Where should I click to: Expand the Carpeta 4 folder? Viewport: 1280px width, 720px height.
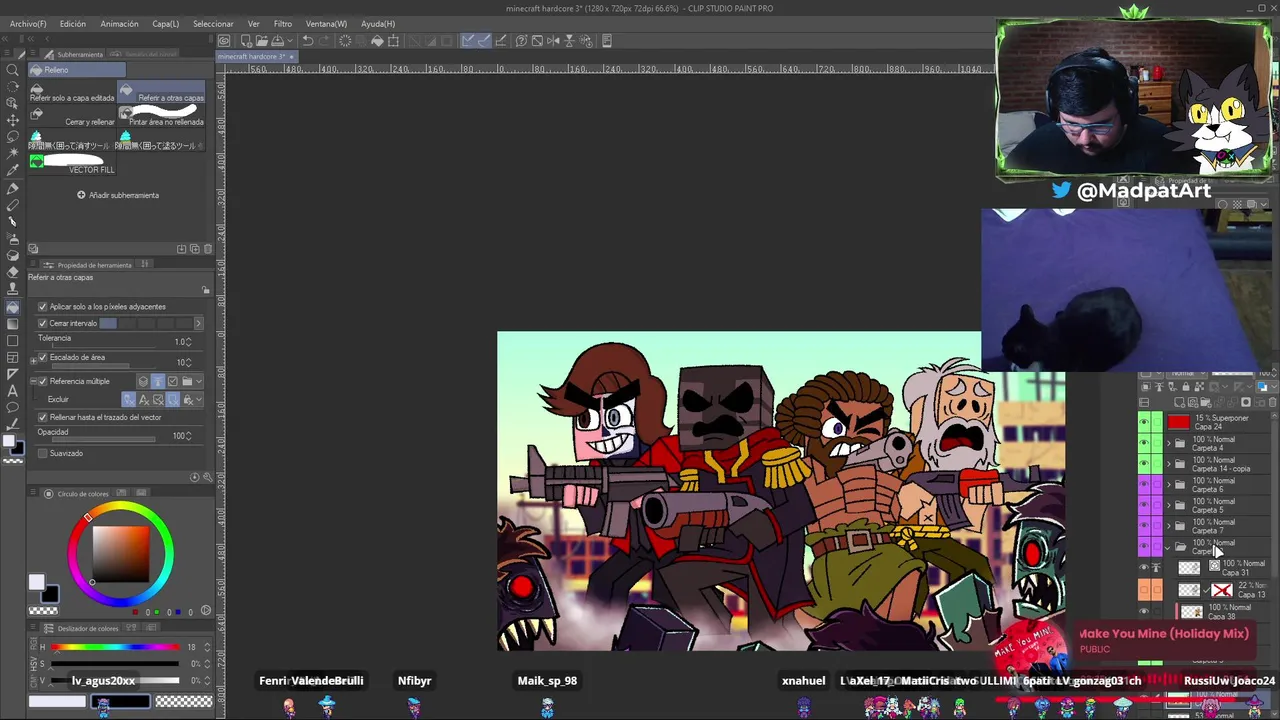point(1169,442)
